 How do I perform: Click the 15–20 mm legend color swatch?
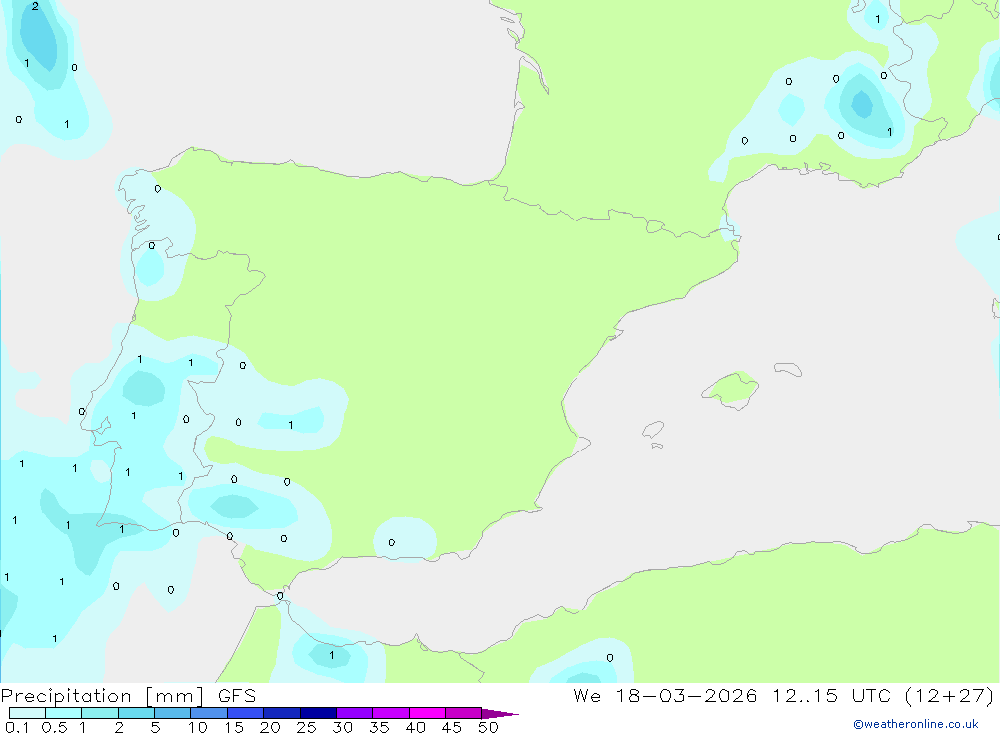click(x=246, y=713)
